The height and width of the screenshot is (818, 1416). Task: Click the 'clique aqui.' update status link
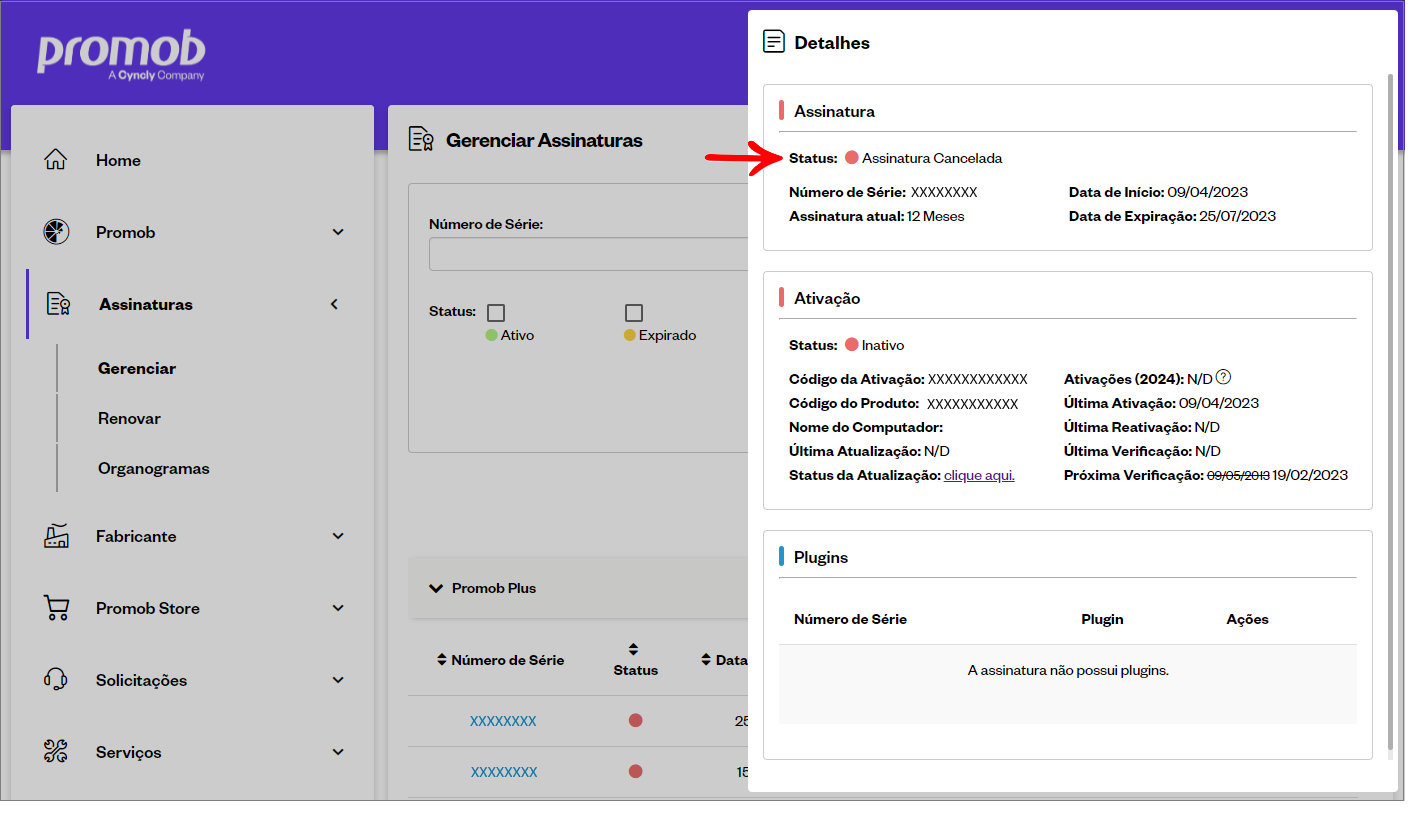[x=979, y=476]
